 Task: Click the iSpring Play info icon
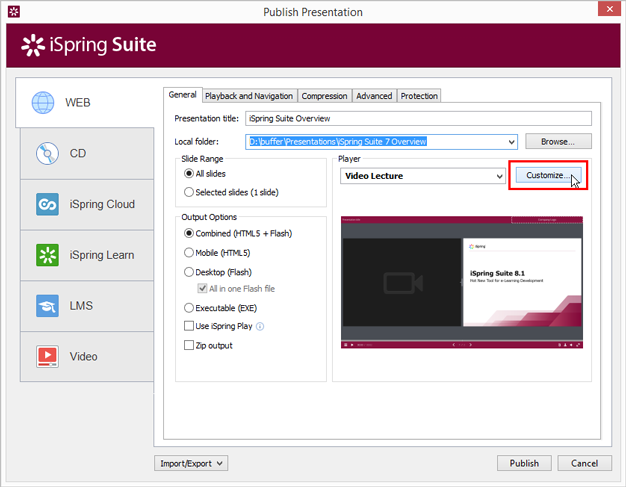tap(260, 327)
